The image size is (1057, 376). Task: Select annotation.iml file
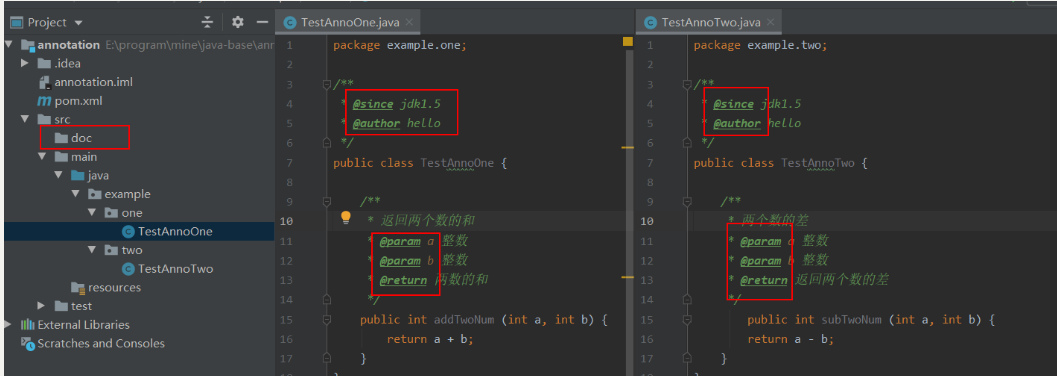[93, 82]
